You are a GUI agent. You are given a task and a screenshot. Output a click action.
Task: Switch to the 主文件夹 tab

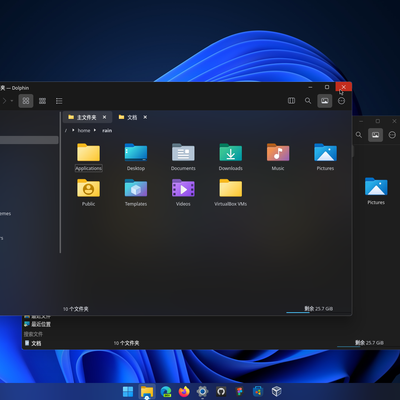coord(86,117)
